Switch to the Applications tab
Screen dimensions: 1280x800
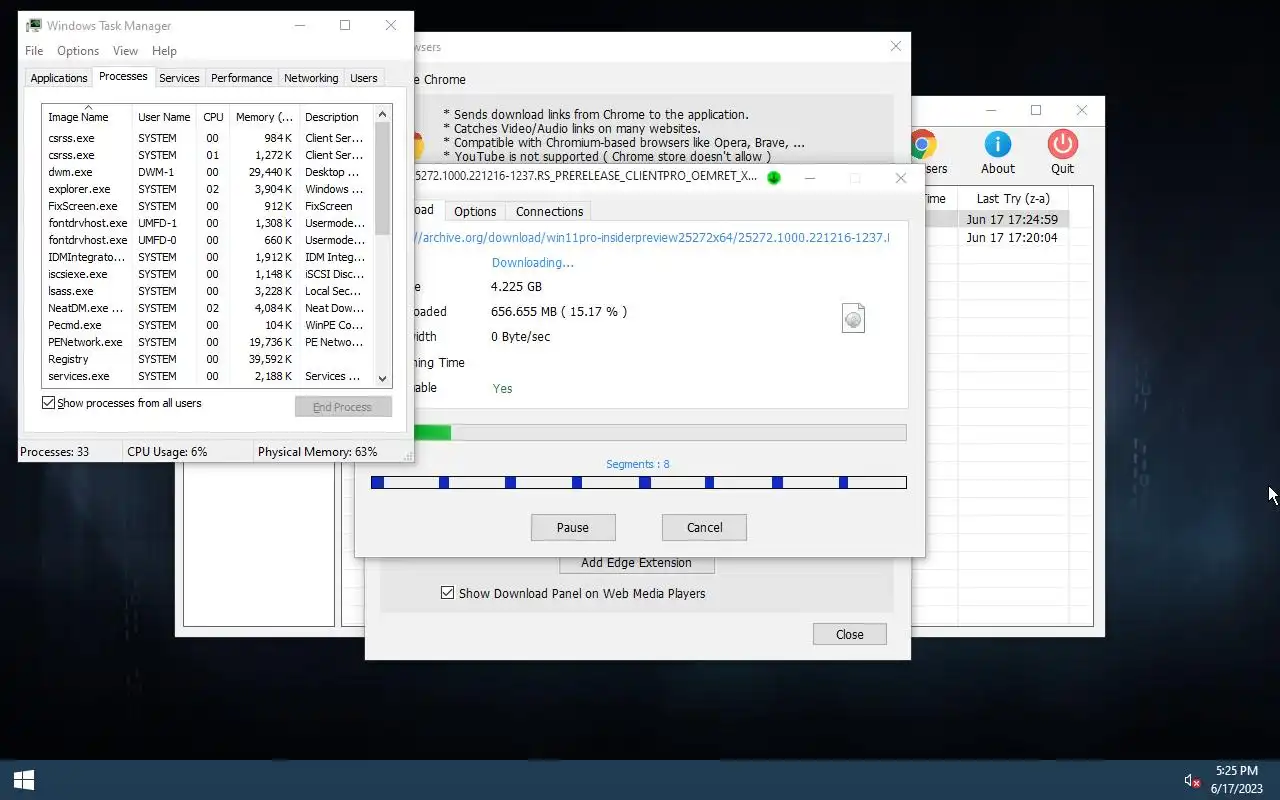pos(59,78)
